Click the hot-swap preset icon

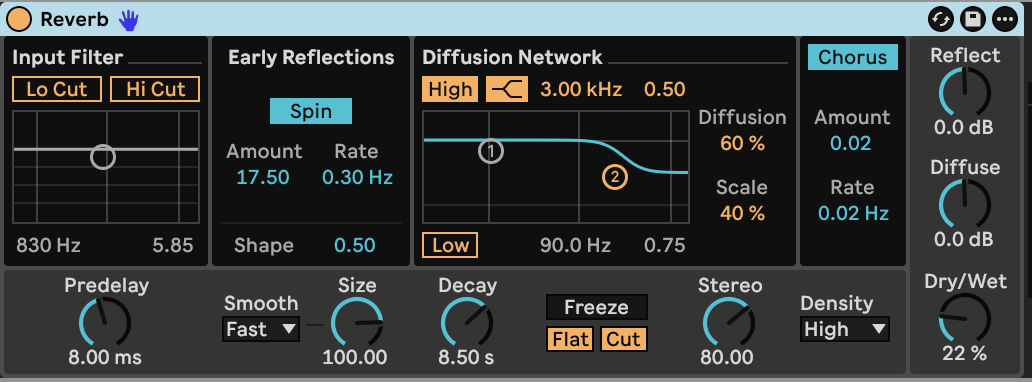tap(941, 20)
